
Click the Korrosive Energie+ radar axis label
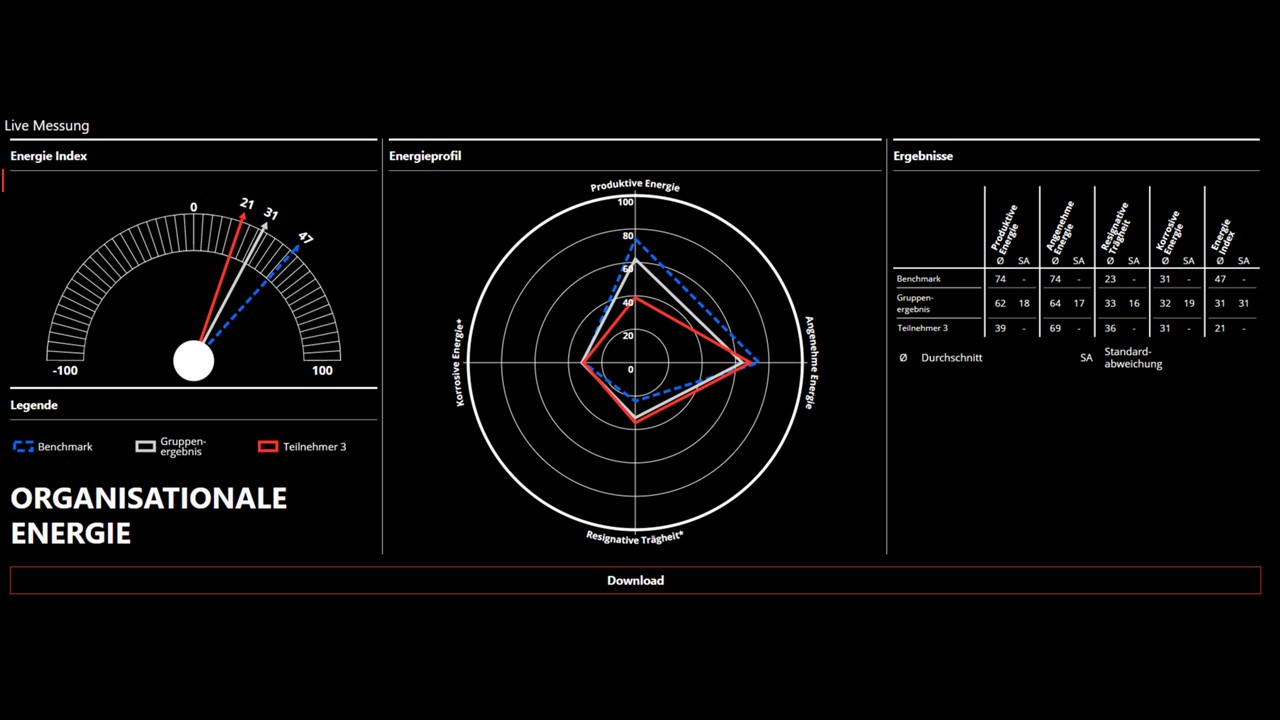coord(460,362)
